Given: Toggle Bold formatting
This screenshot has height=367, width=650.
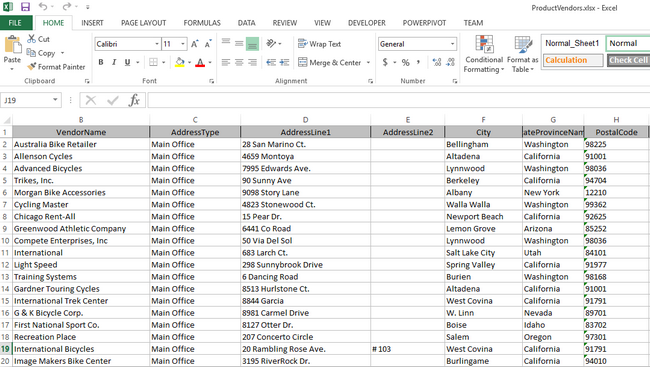Looking at the screenshot, I should point(101,62).
